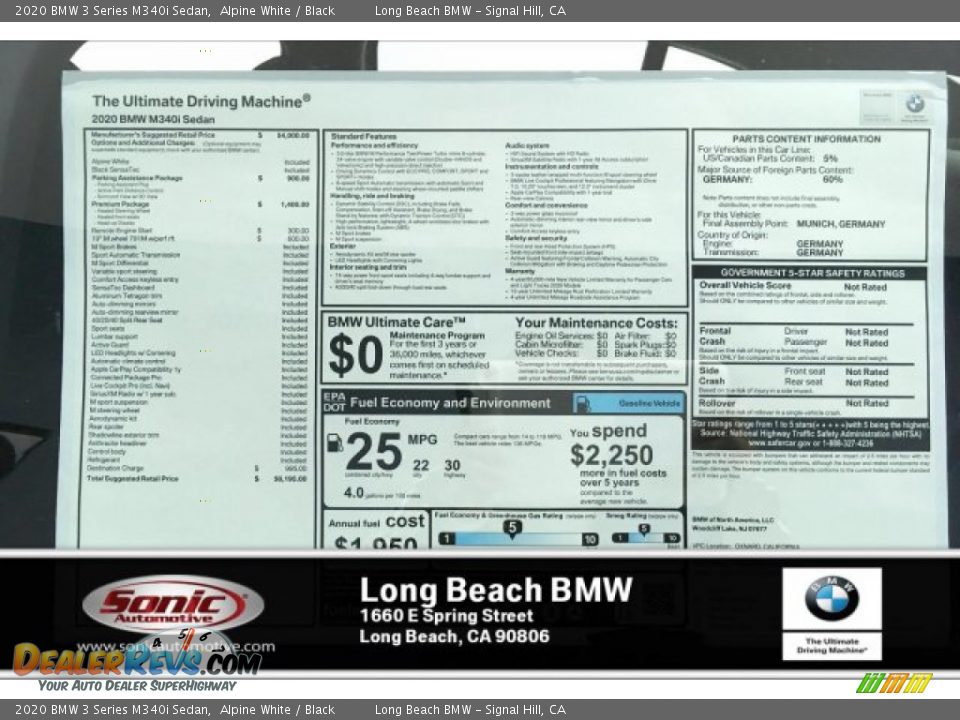This screenshot has width=960, height=720.
Task: Click the '1660 E Spring Street' address line
Action: pyautogui.click(x=446, y=615)
